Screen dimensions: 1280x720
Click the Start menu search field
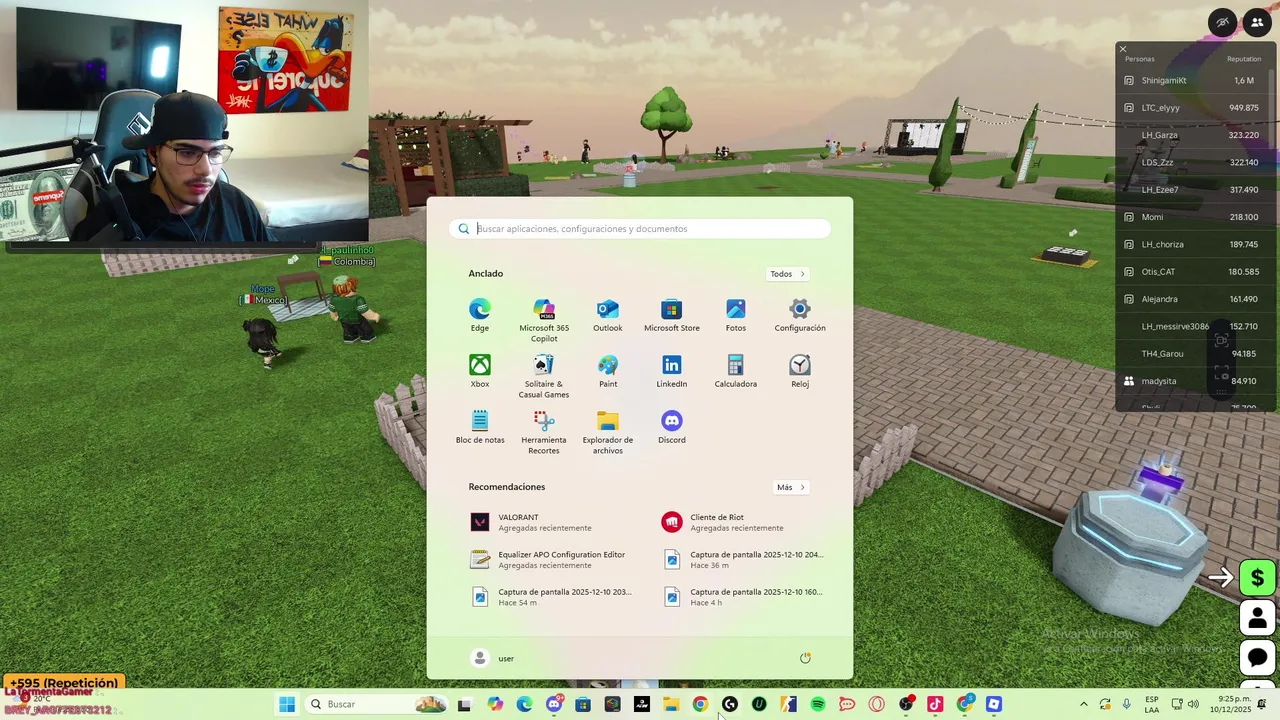(640, 229)
